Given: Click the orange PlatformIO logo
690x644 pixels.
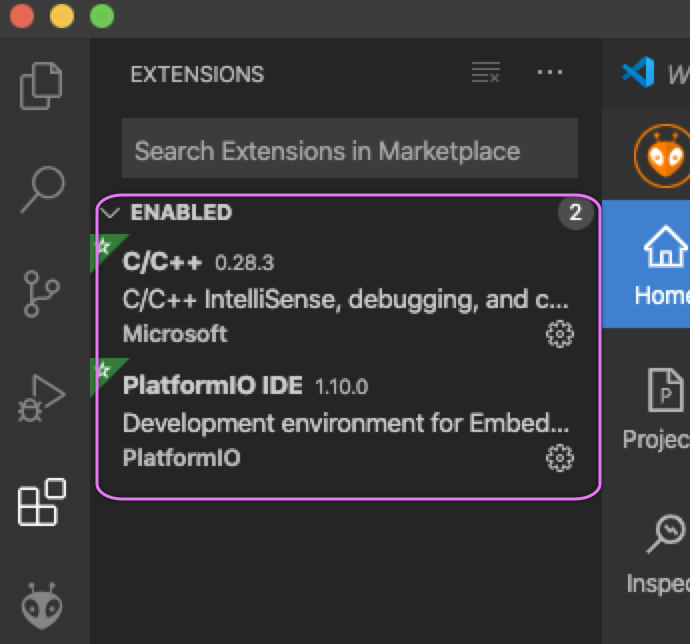Looking at the screenshot, I should pos(661,156).
